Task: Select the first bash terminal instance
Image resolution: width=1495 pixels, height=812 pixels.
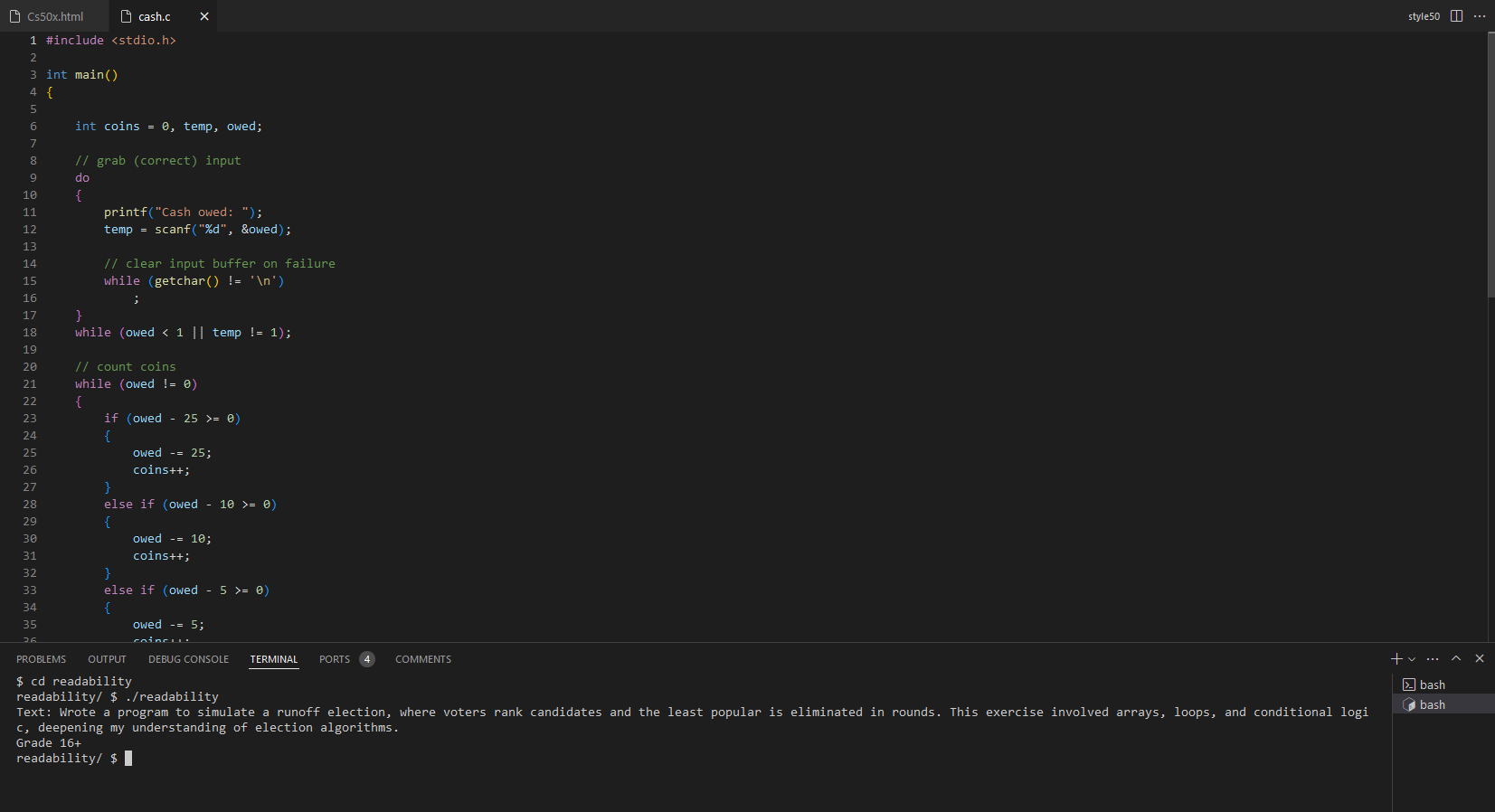Action: pos(1443,685)
